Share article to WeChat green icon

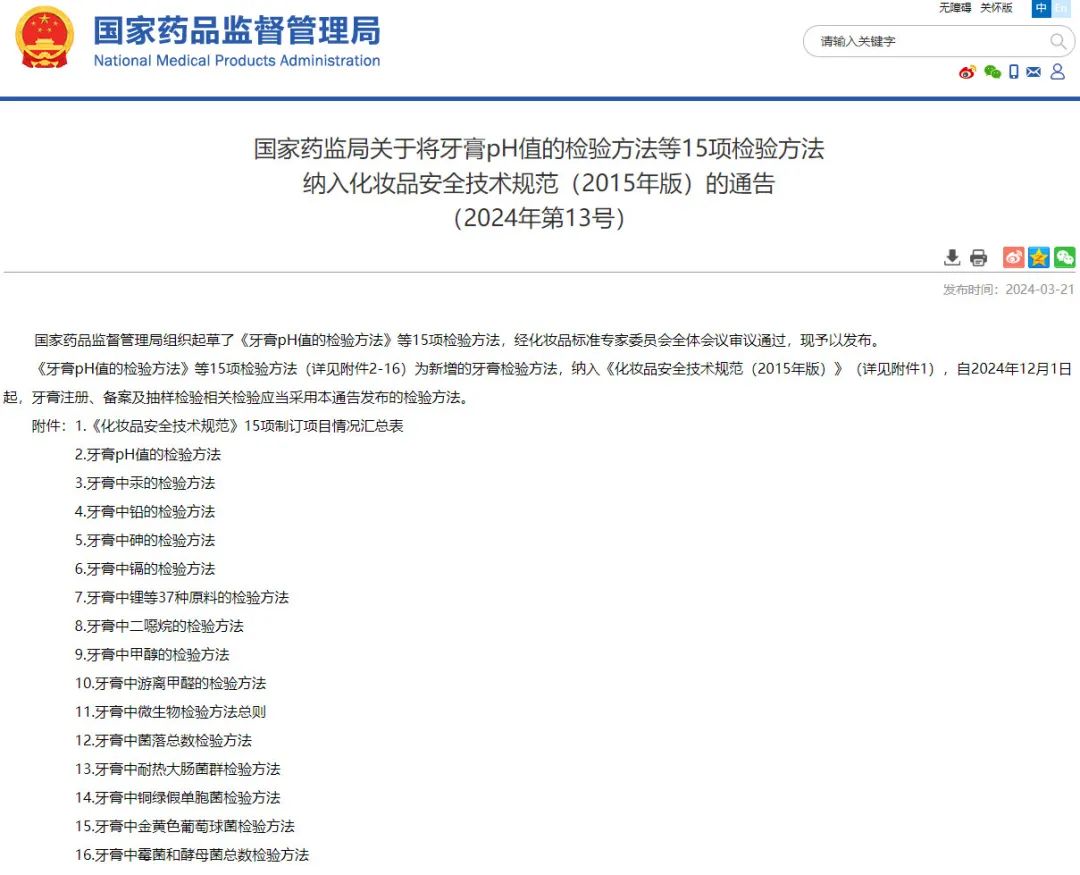click(1064, 257)
